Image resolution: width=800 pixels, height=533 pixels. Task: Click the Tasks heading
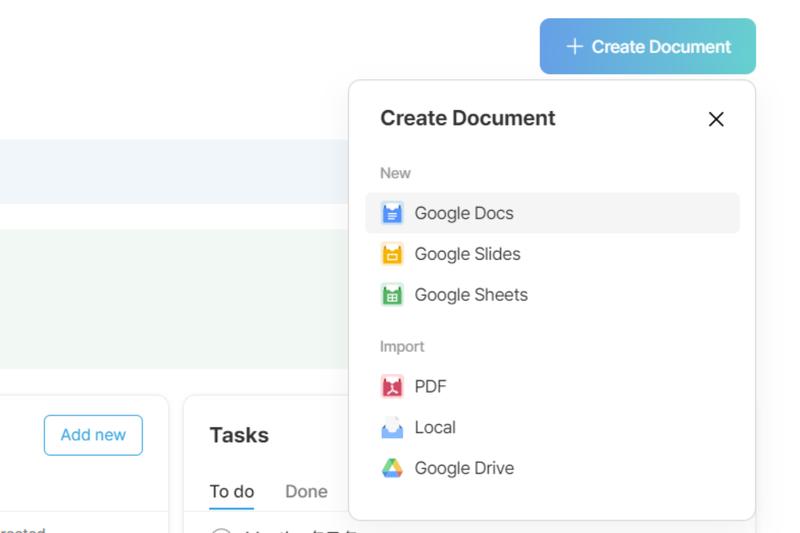pos(239,436)
